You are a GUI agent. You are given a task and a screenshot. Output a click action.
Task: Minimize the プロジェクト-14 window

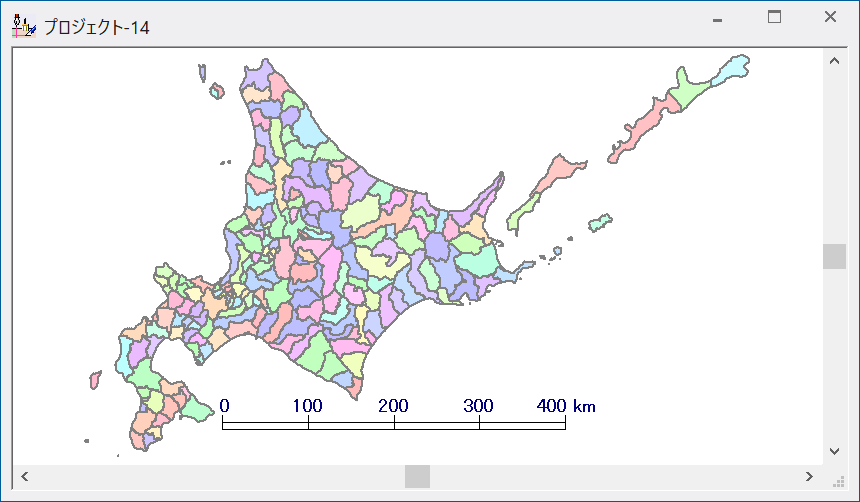717,20
